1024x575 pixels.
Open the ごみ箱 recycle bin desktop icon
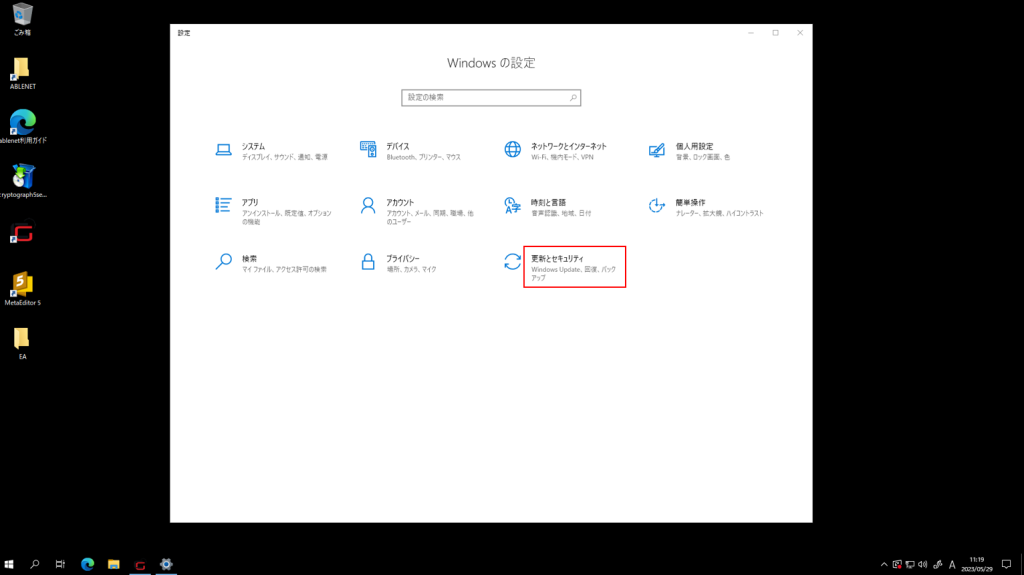click(x=22, y=19)
